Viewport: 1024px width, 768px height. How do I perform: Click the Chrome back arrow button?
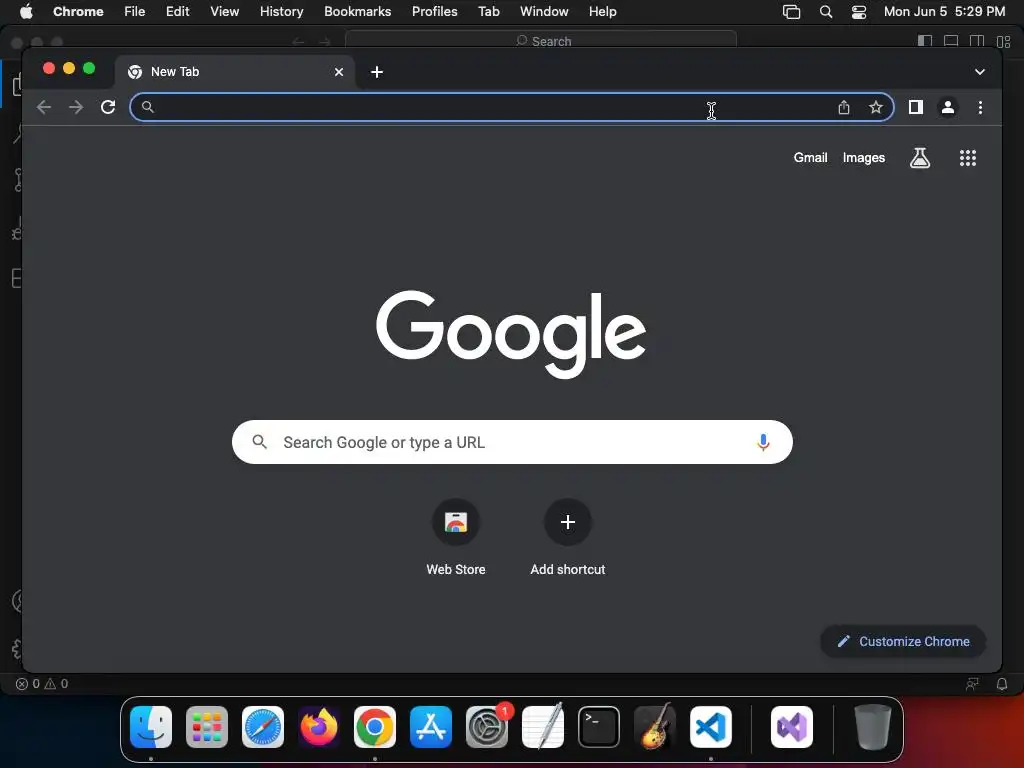[x=44, y=107]
